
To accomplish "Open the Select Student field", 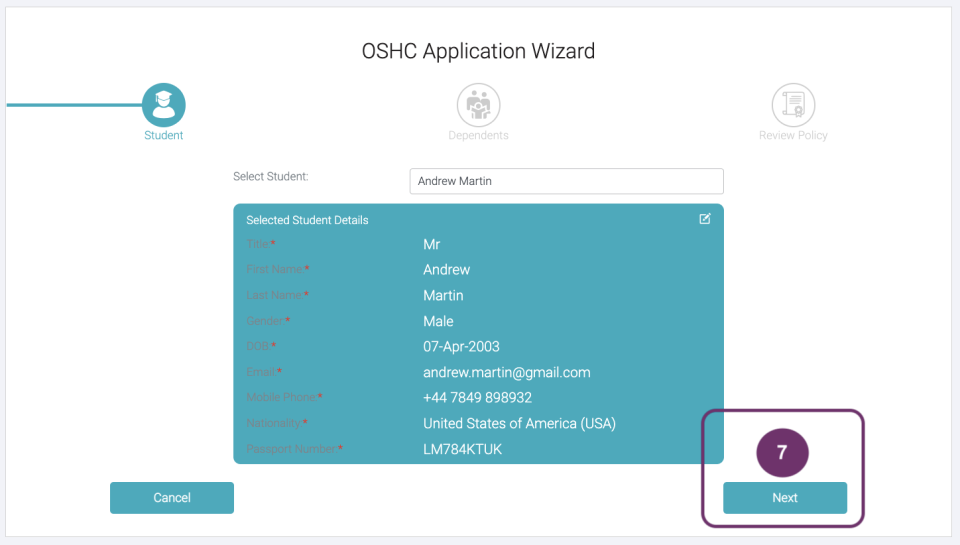I will (566, 181).
